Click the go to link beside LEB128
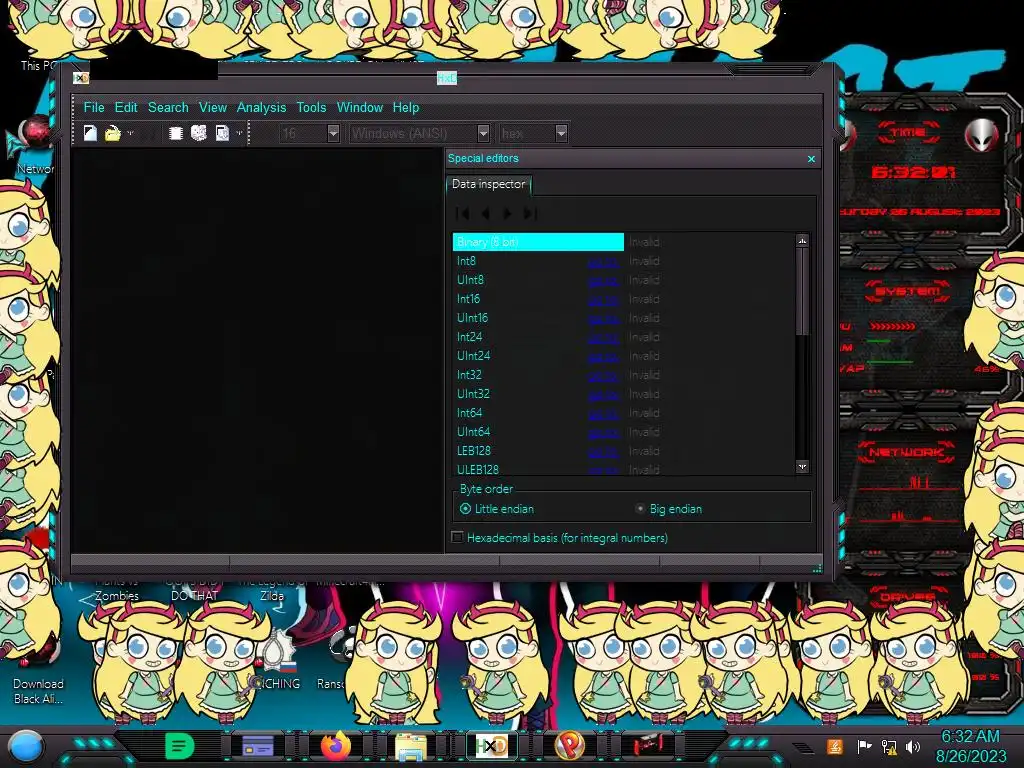1024x768 pixels. click(x=603, y=451)
